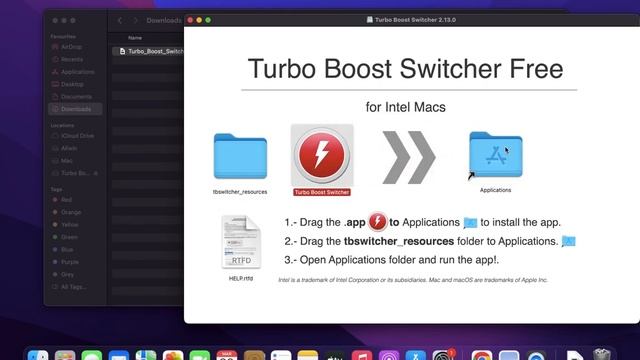Select the Turbo_Boost_Switch file in Downloads
This screenshot has width=640, height=360.
click(x=148, y=51)
